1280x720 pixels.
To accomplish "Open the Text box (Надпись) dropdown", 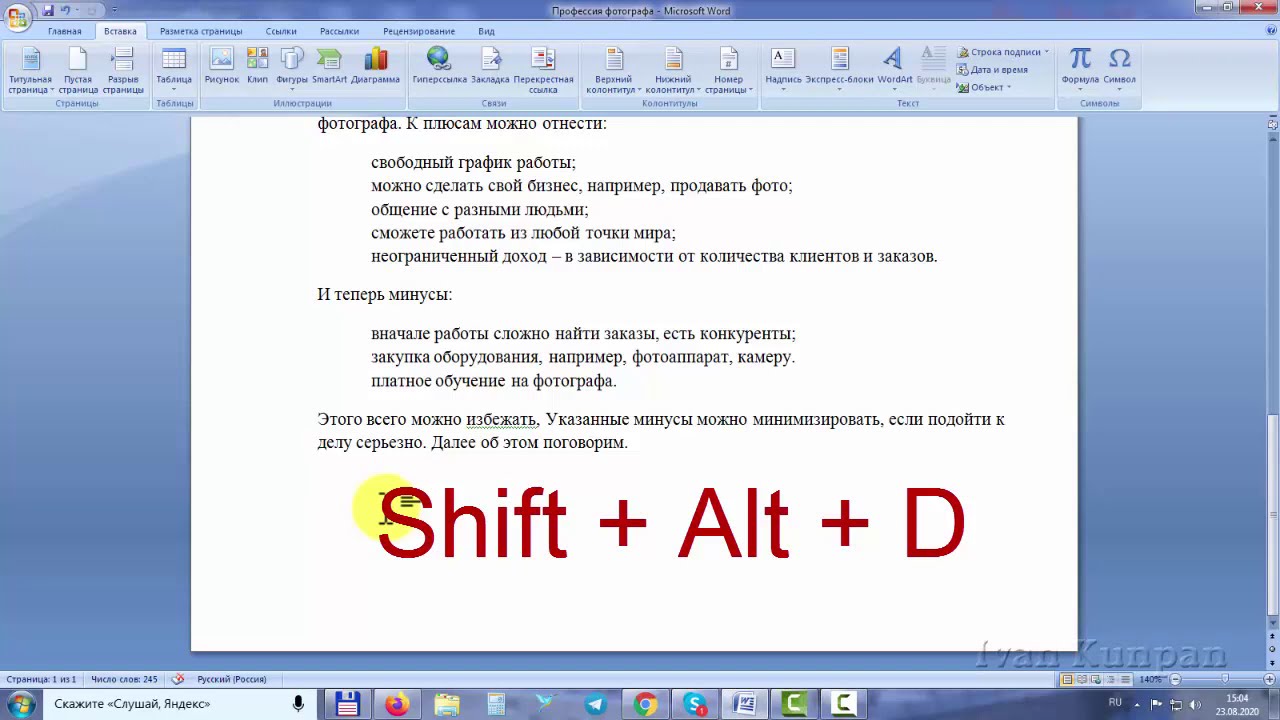I will 783,71.
